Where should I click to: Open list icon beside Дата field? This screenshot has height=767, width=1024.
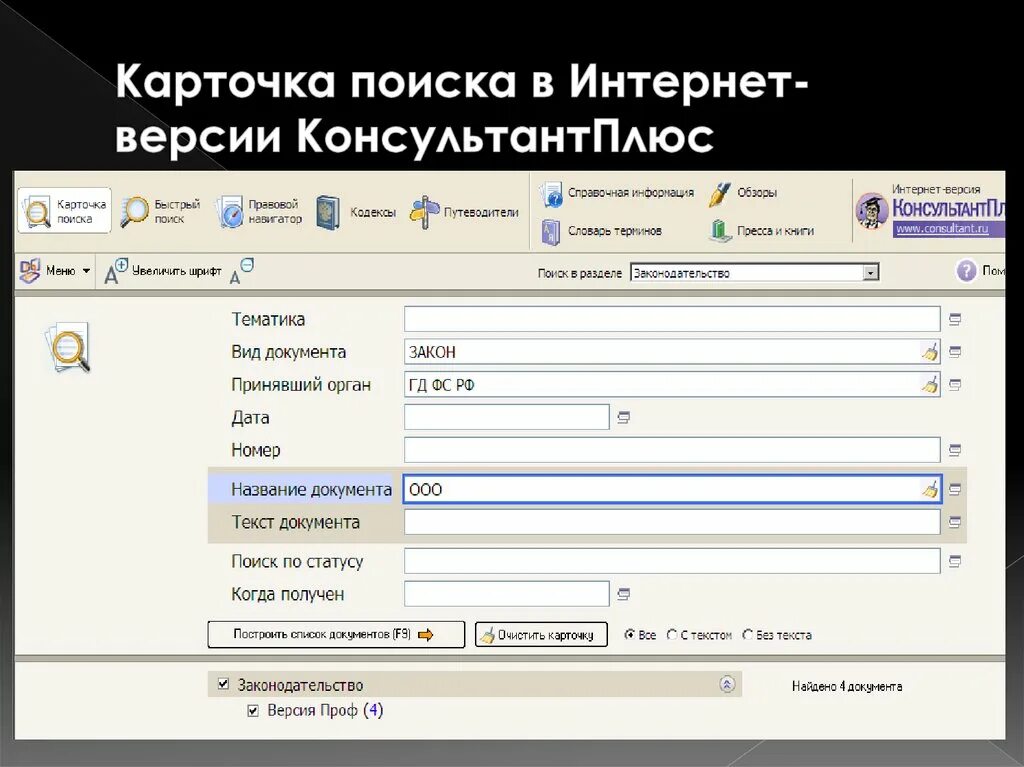(x=624, y=417)
